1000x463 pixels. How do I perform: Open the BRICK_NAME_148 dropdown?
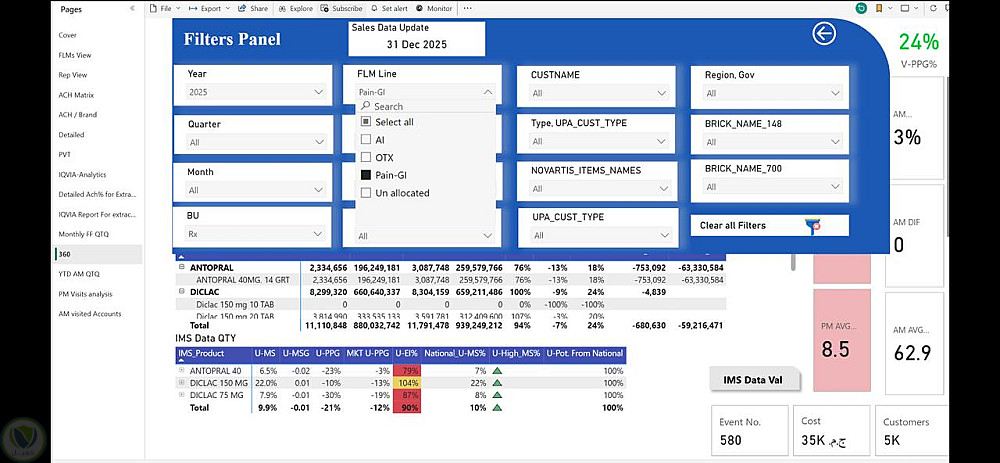click(x=772, y=142)
